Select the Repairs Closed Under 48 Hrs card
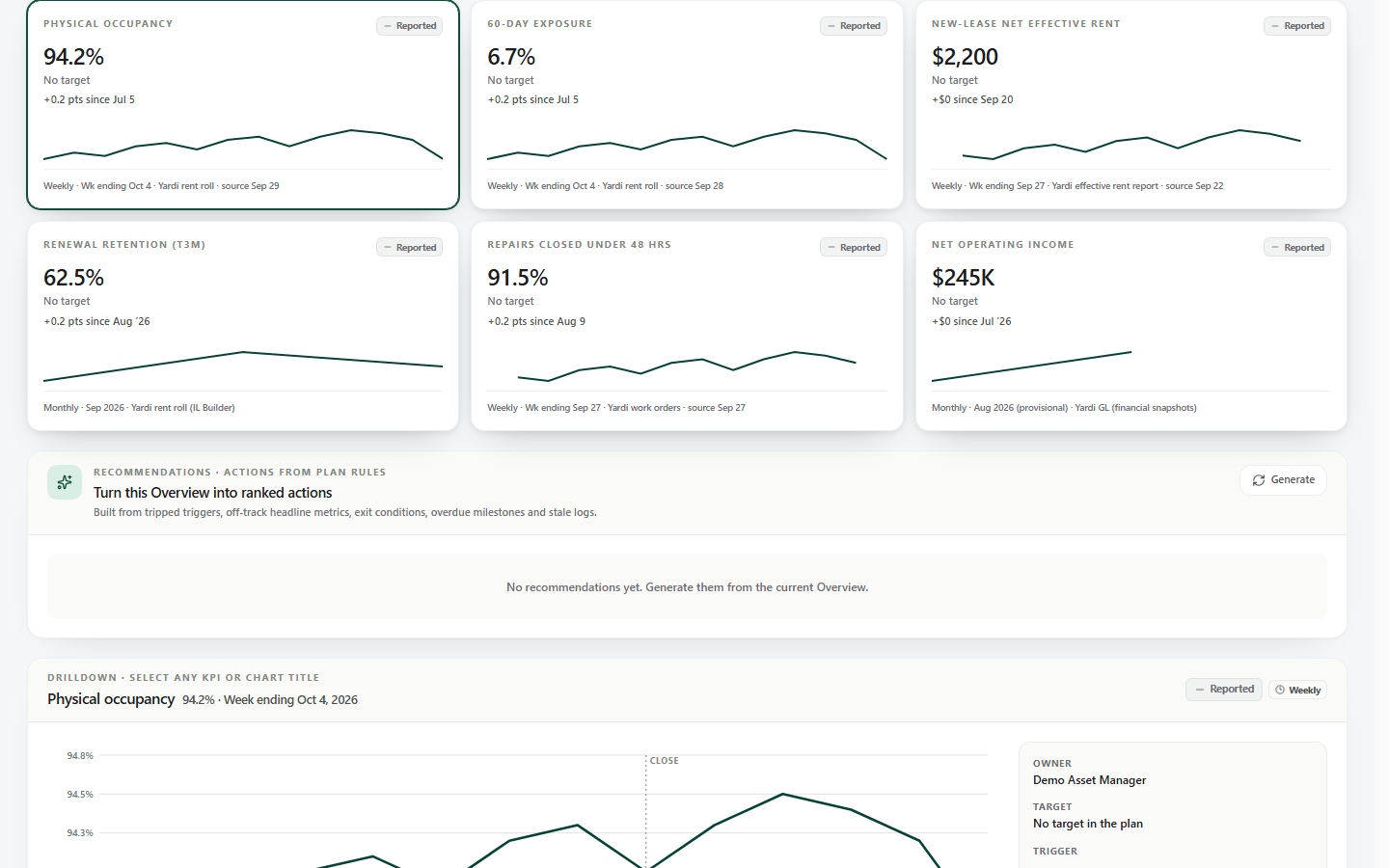The image size is (1389, 868). [687, 326]
